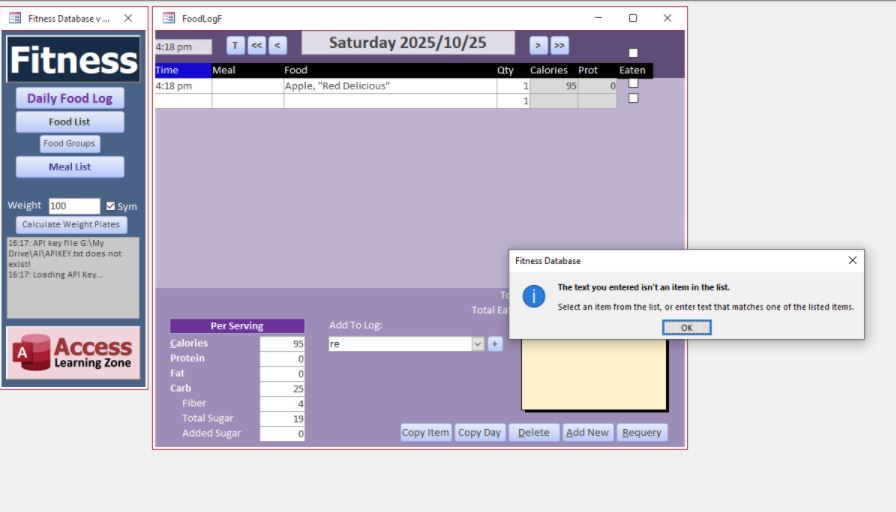The image size is (896, 512).
Task: Go to previous day with < button
Action: [277, 45]
